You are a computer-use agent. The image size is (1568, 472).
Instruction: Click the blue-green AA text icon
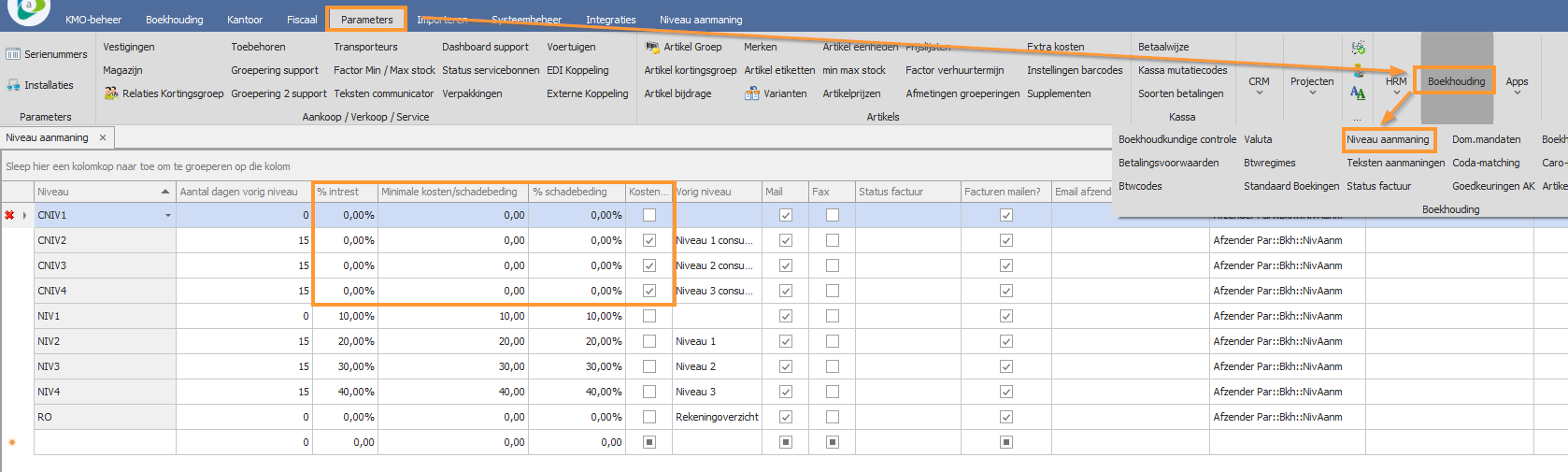pyautogui.click(x=1358, y=93)
